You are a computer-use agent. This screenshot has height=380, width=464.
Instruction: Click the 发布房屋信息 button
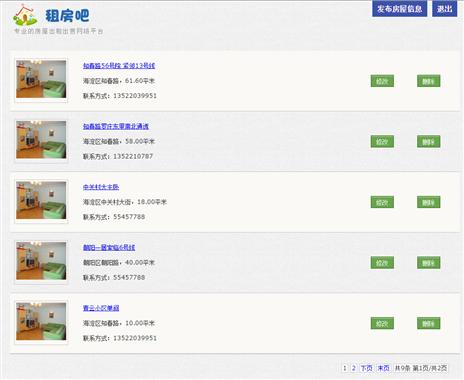point(399,9)
